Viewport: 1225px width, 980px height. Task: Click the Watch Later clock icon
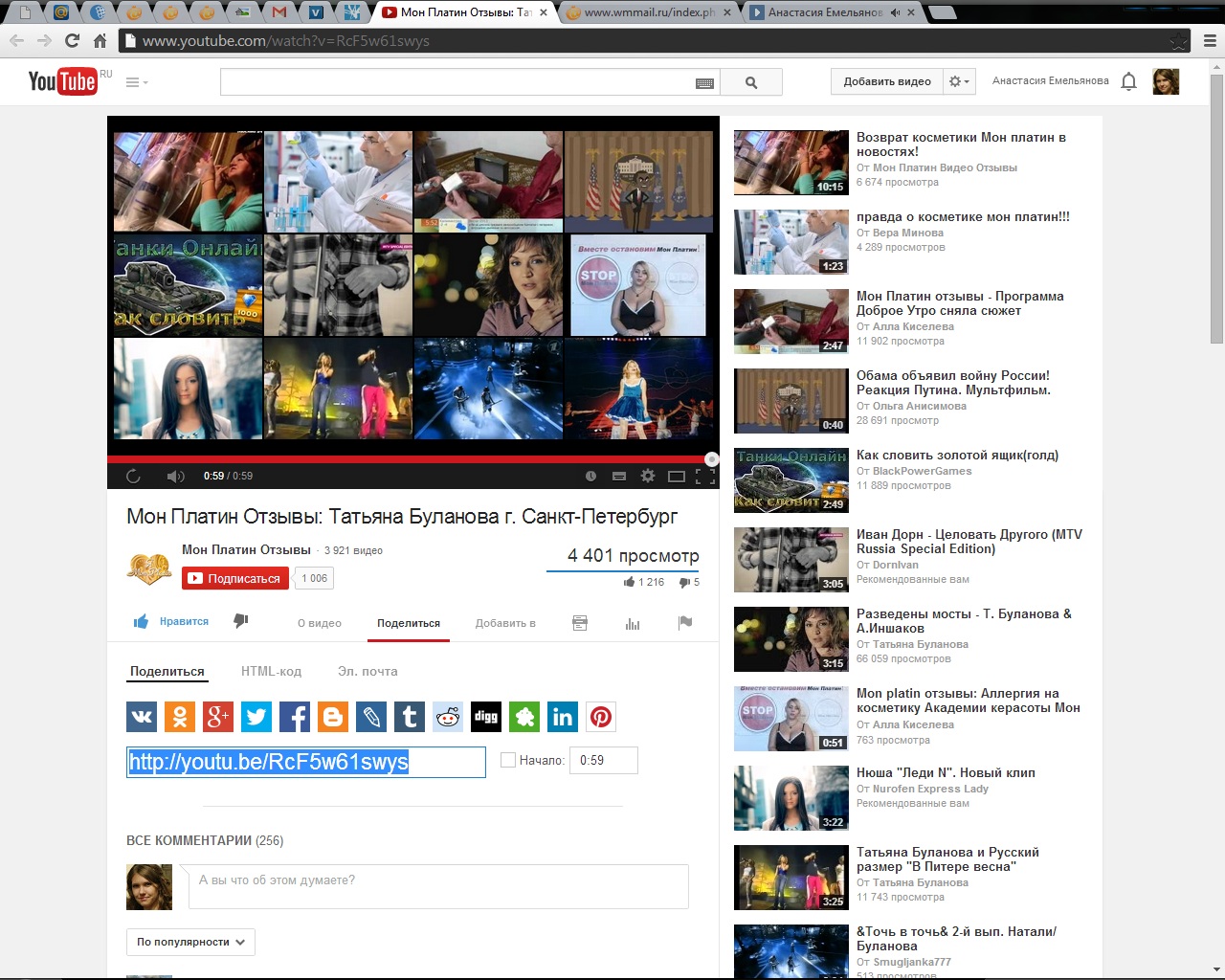(x=590, y=476)
